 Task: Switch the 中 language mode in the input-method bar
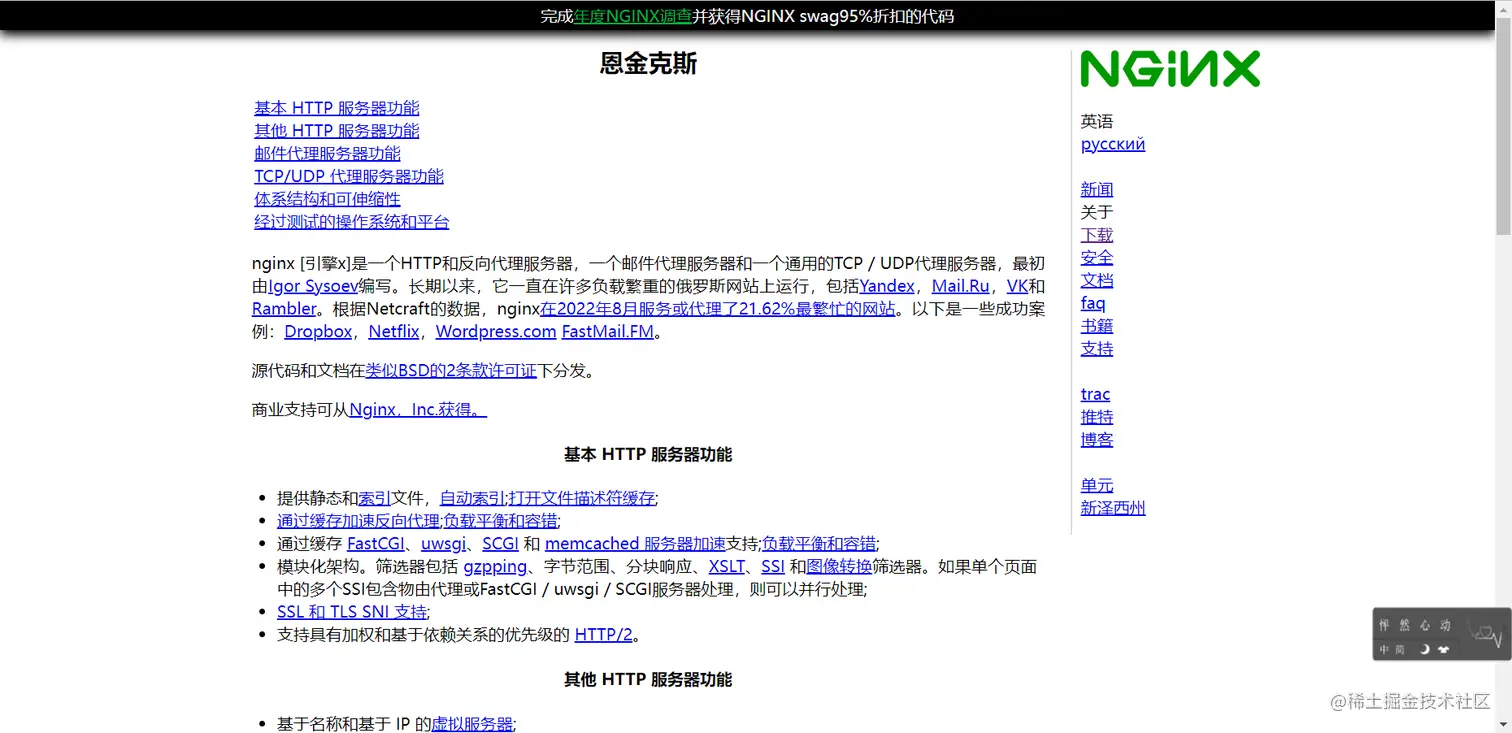[x=1385, y=649]
